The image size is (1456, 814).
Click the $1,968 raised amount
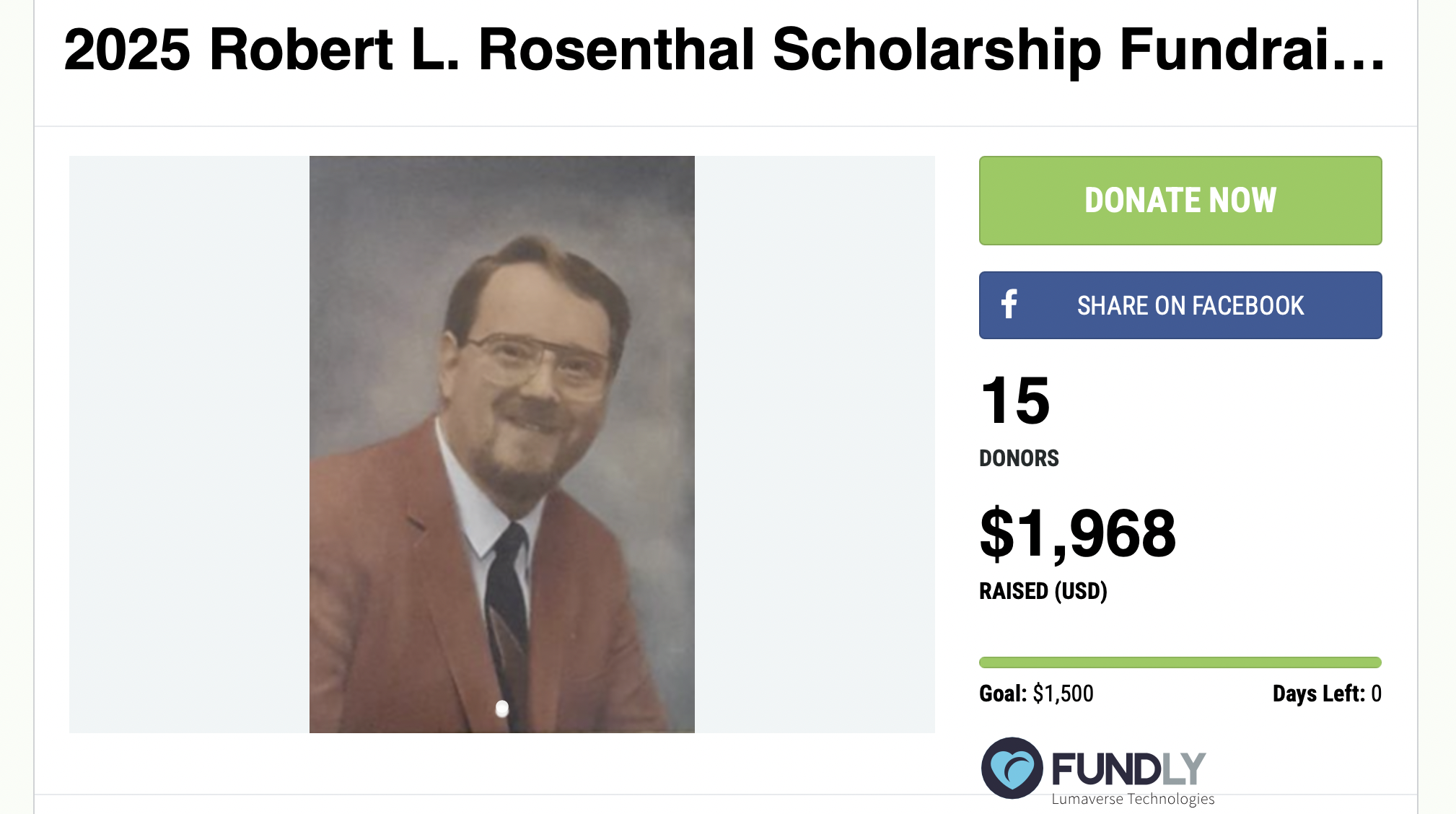coord(1078,534)
